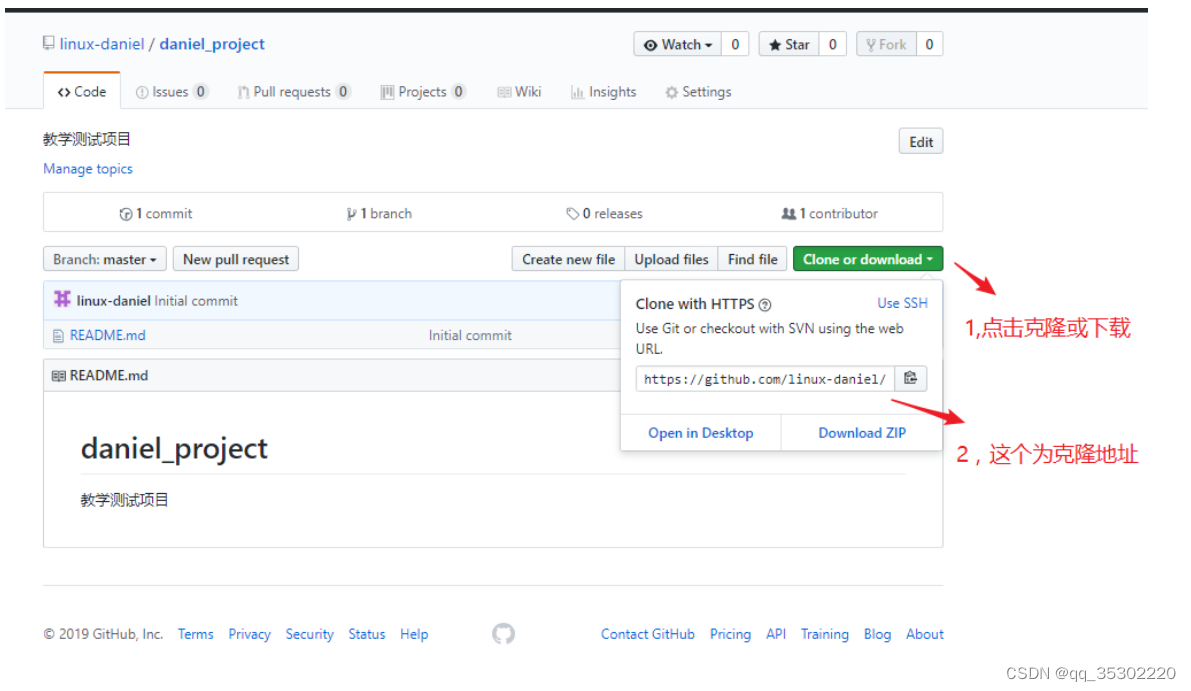Open the Insights tab
The height and width of the screenshot is (691, 1191).
tap(604, 92)
